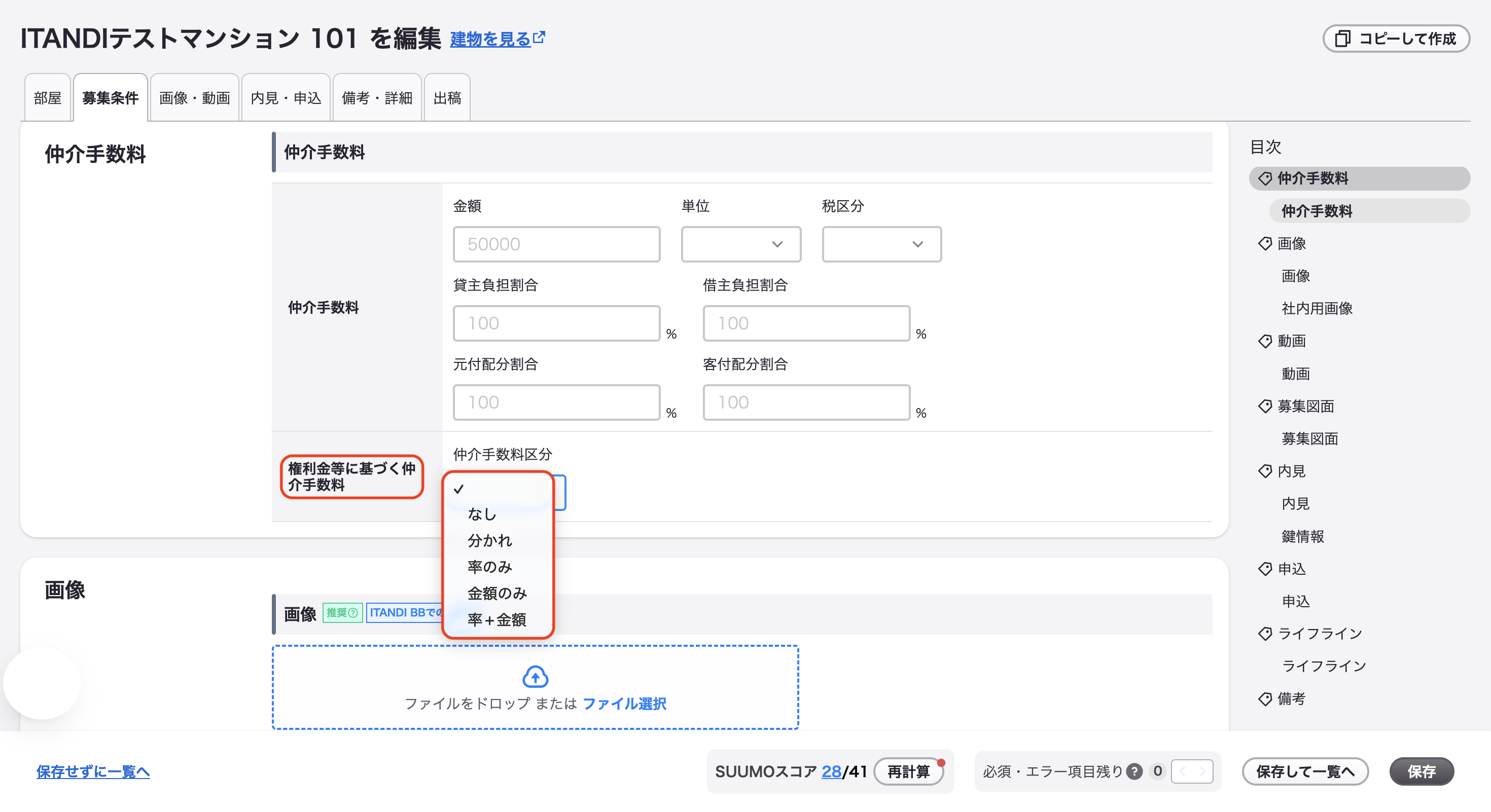The height and width of the screenshot is (812, 1491).
Task: Choose 金額のみ from the dropdown list
Action: point(498,594)
